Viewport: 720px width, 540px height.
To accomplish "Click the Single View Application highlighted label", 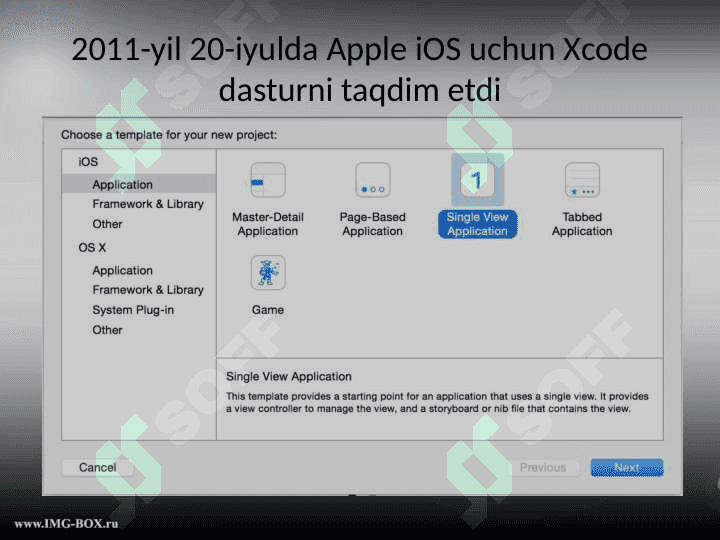I will pos(477,224).
